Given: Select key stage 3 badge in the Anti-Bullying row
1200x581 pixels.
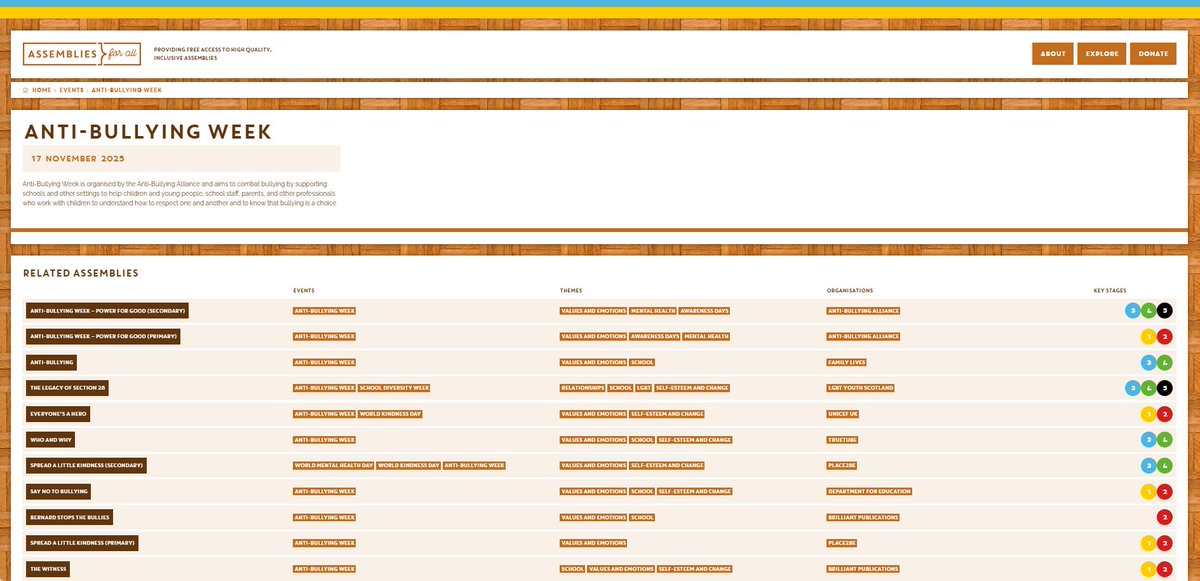Looking at the screenshot, I should tap(1149, 362).
